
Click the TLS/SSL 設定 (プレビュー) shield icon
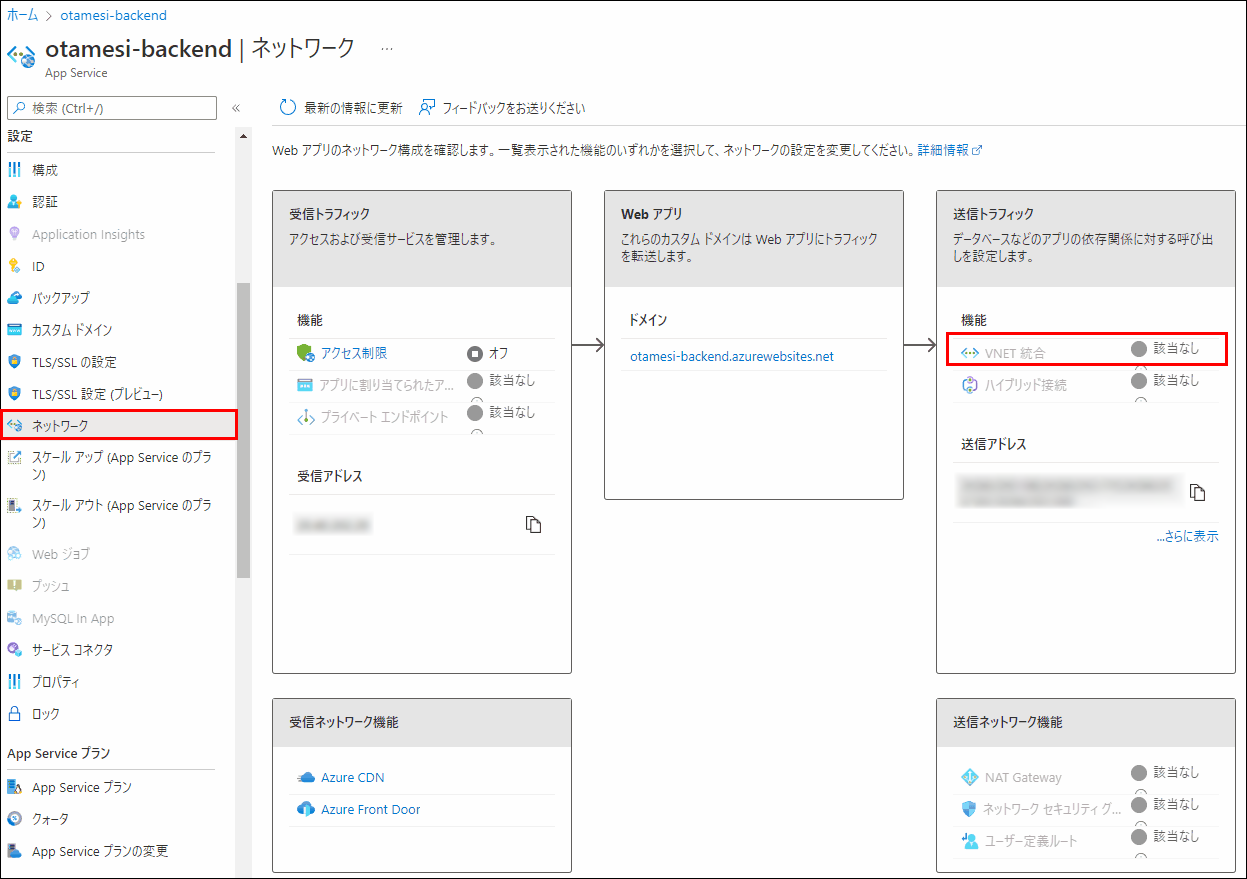[x=14, y=394]
